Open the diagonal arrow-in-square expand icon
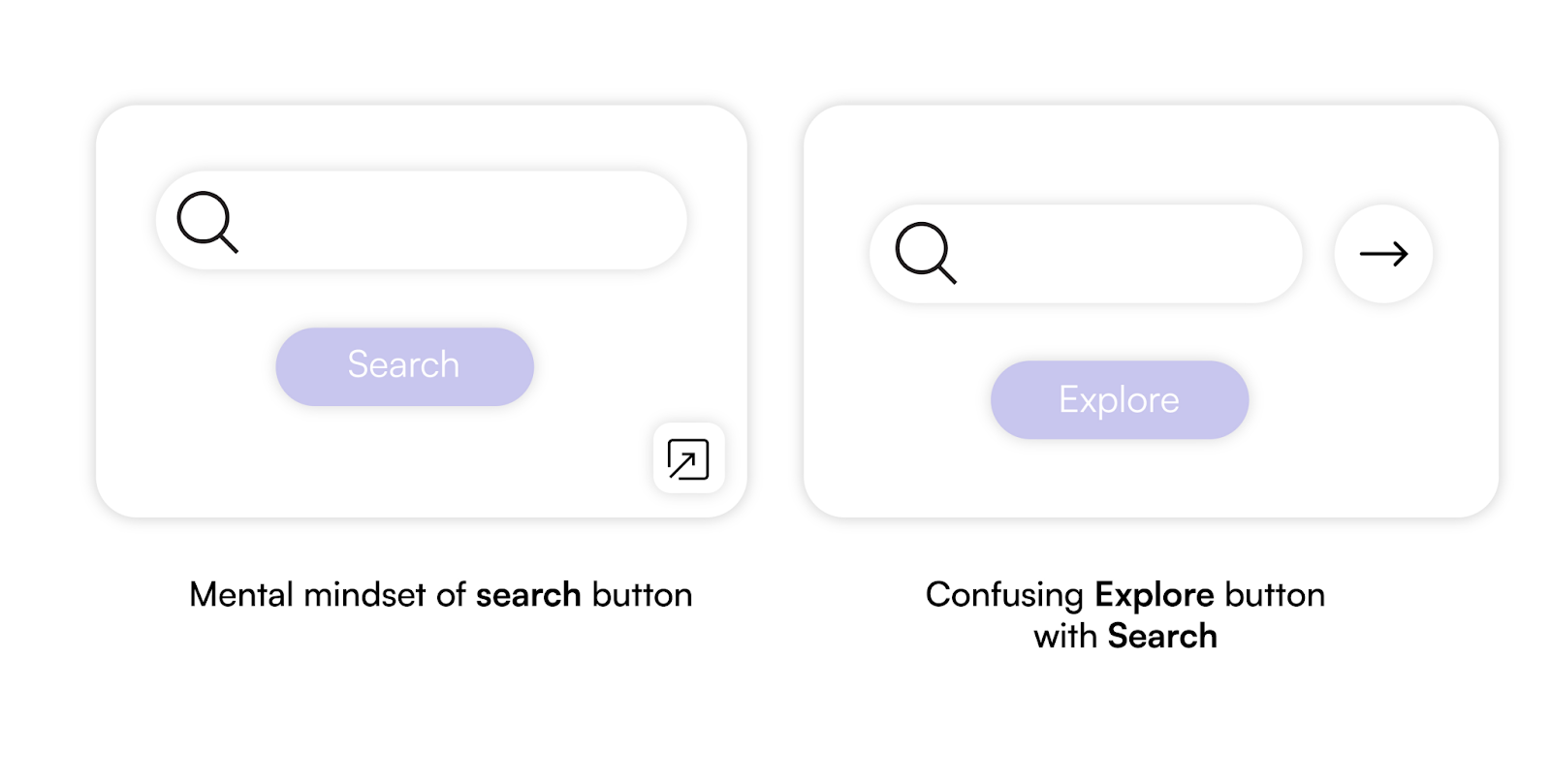 (688, 458)
